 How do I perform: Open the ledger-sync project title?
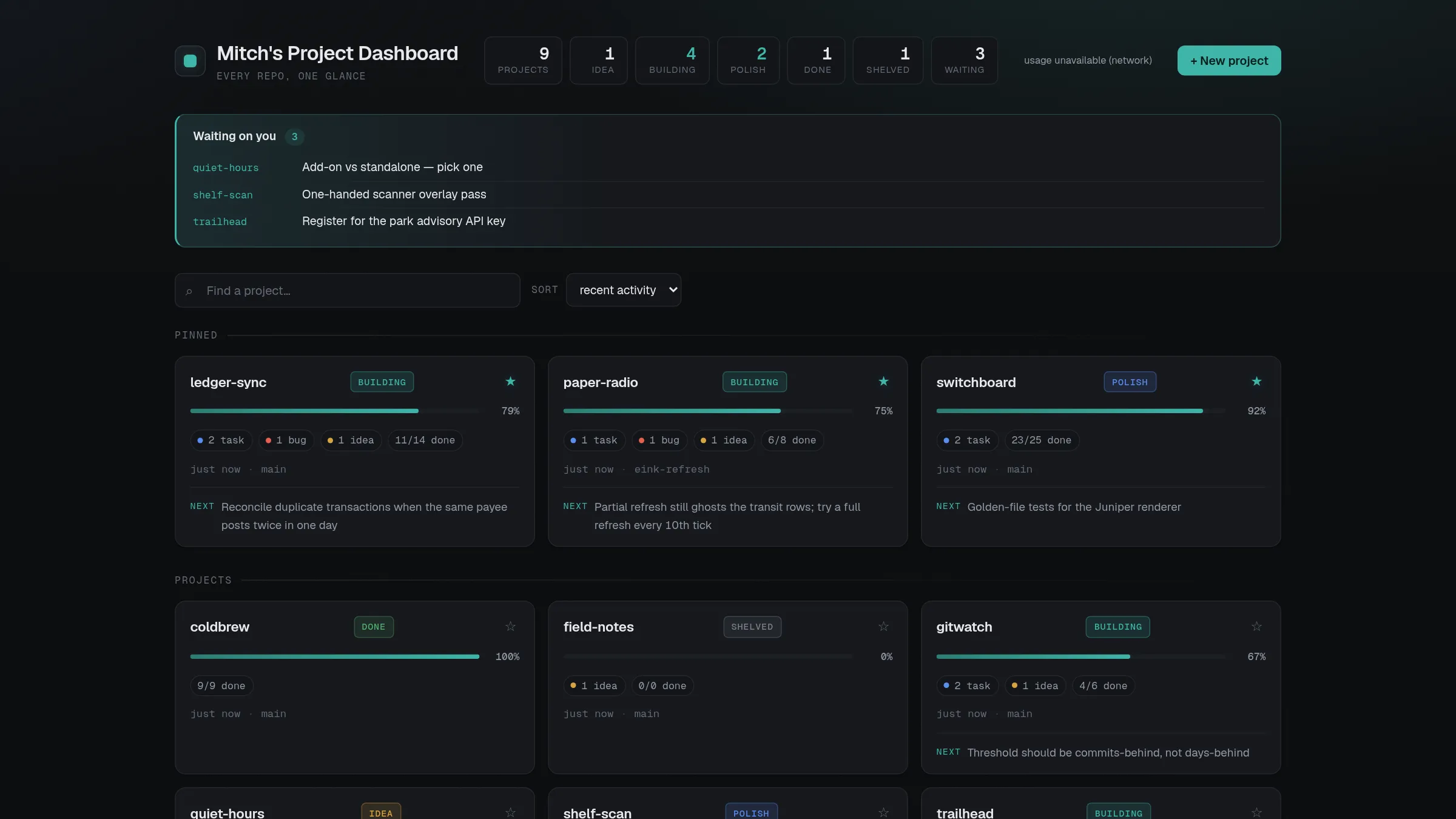coord(228,382)
